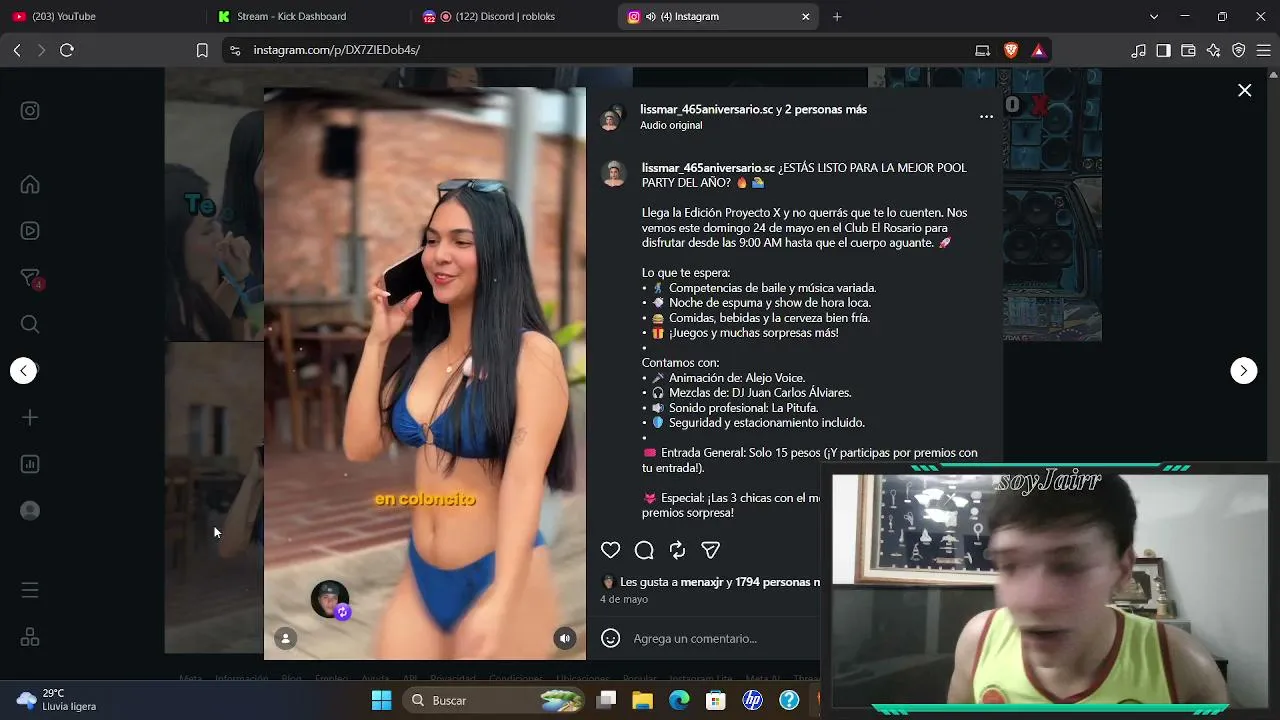Viewport: 1280px width, 720px height.
Task: Like the post with the heart icon
Action: 610,550
